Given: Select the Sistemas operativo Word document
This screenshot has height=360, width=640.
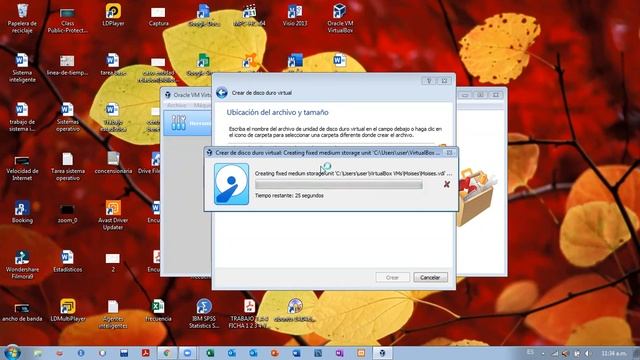Looking at the screenshot, I should tap(67, 117).
